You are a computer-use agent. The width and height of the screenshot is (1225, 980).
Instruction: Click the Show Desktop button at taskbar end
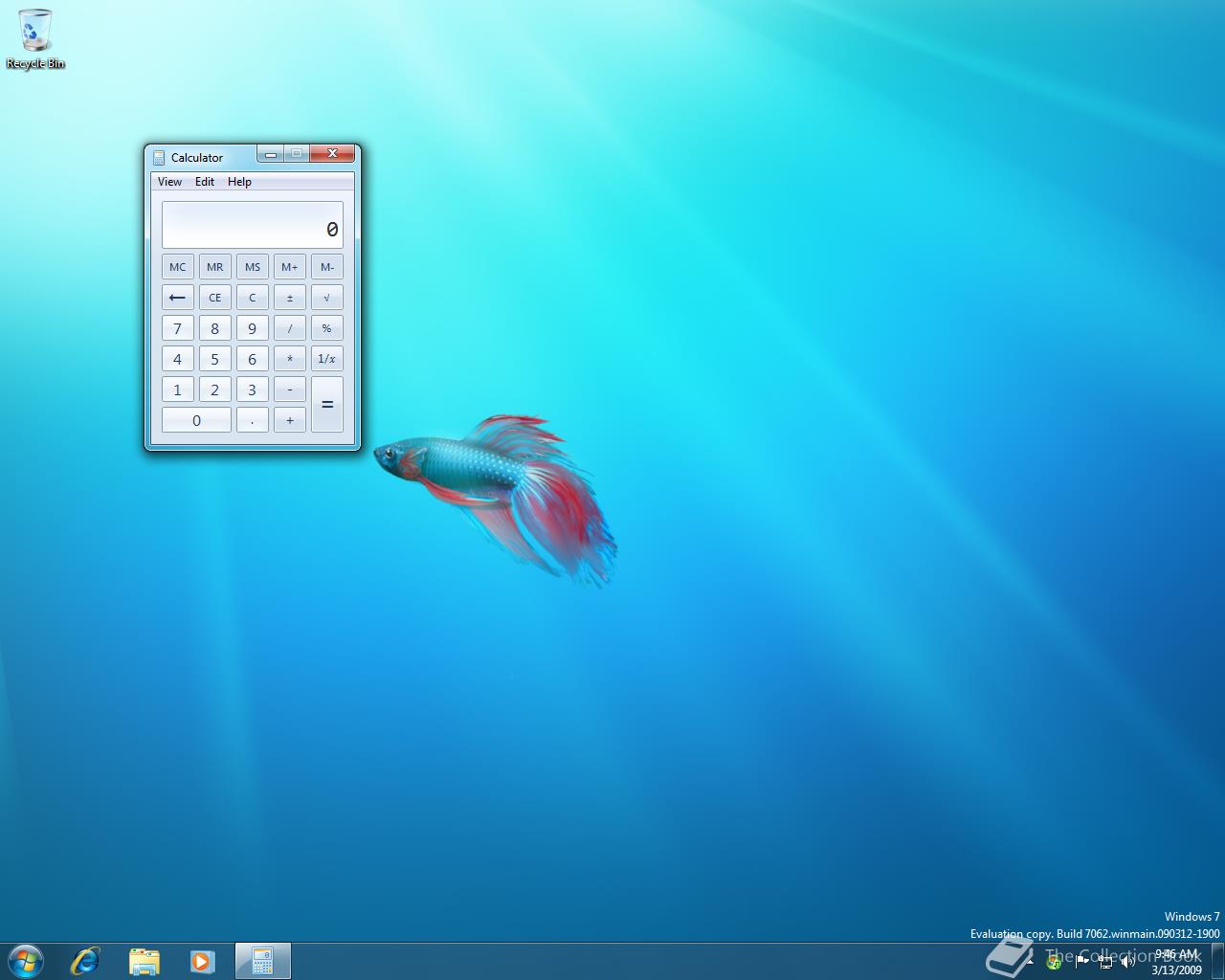point(1217,961)
